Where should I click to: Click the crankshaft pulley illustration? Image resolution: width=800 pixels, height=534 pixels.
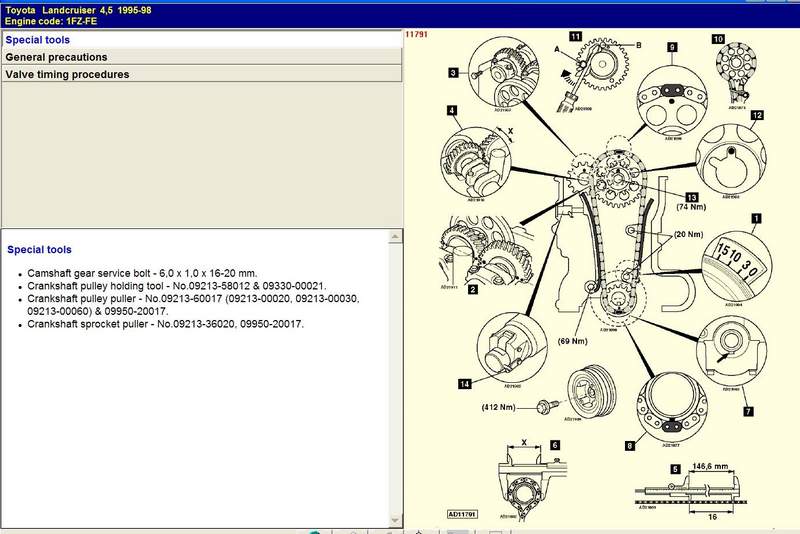592,392
